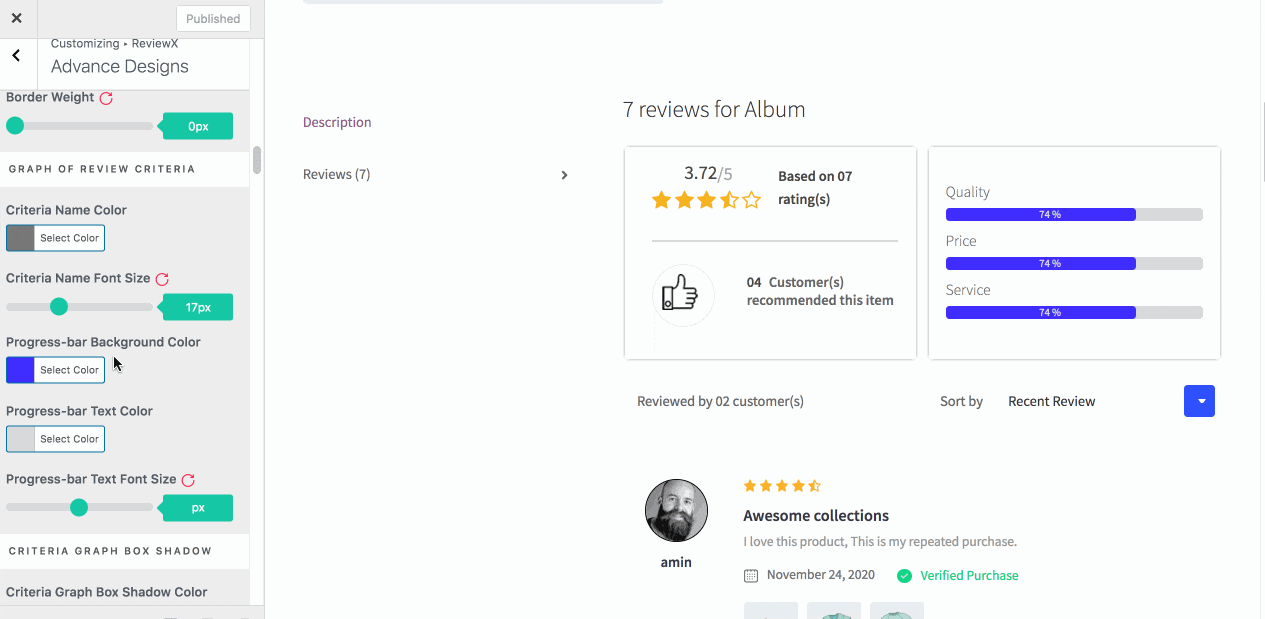Screen dimensions: 1265x619
Task: Click the Published button
Action: 212,17
